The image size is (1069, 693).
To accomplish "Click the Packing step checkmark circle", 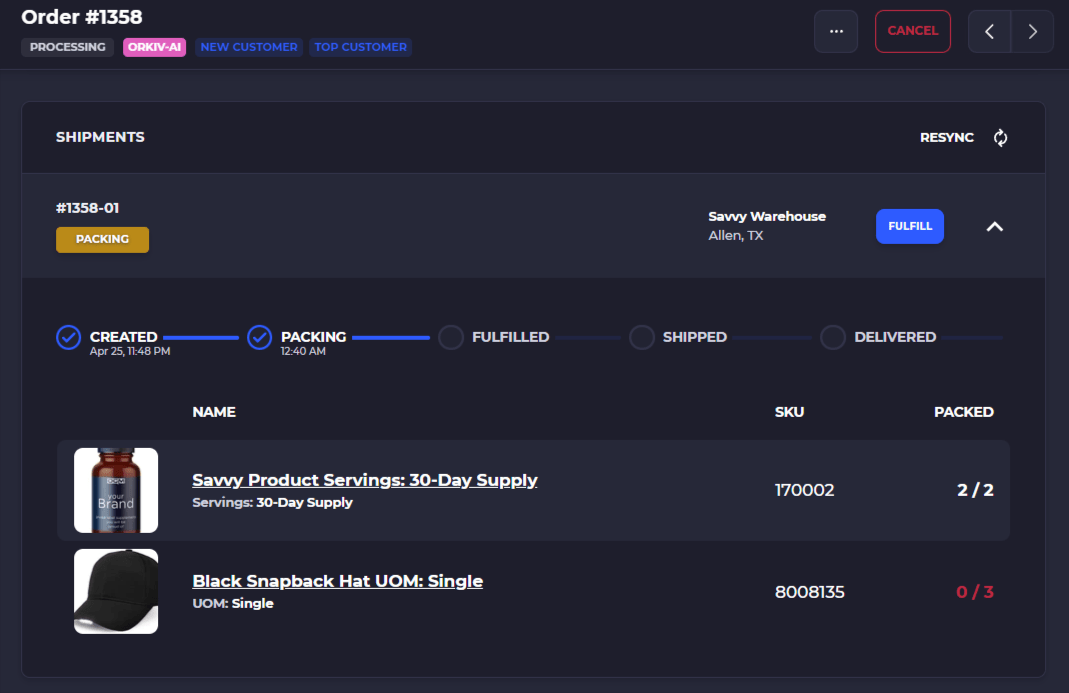I will (260, 337).
